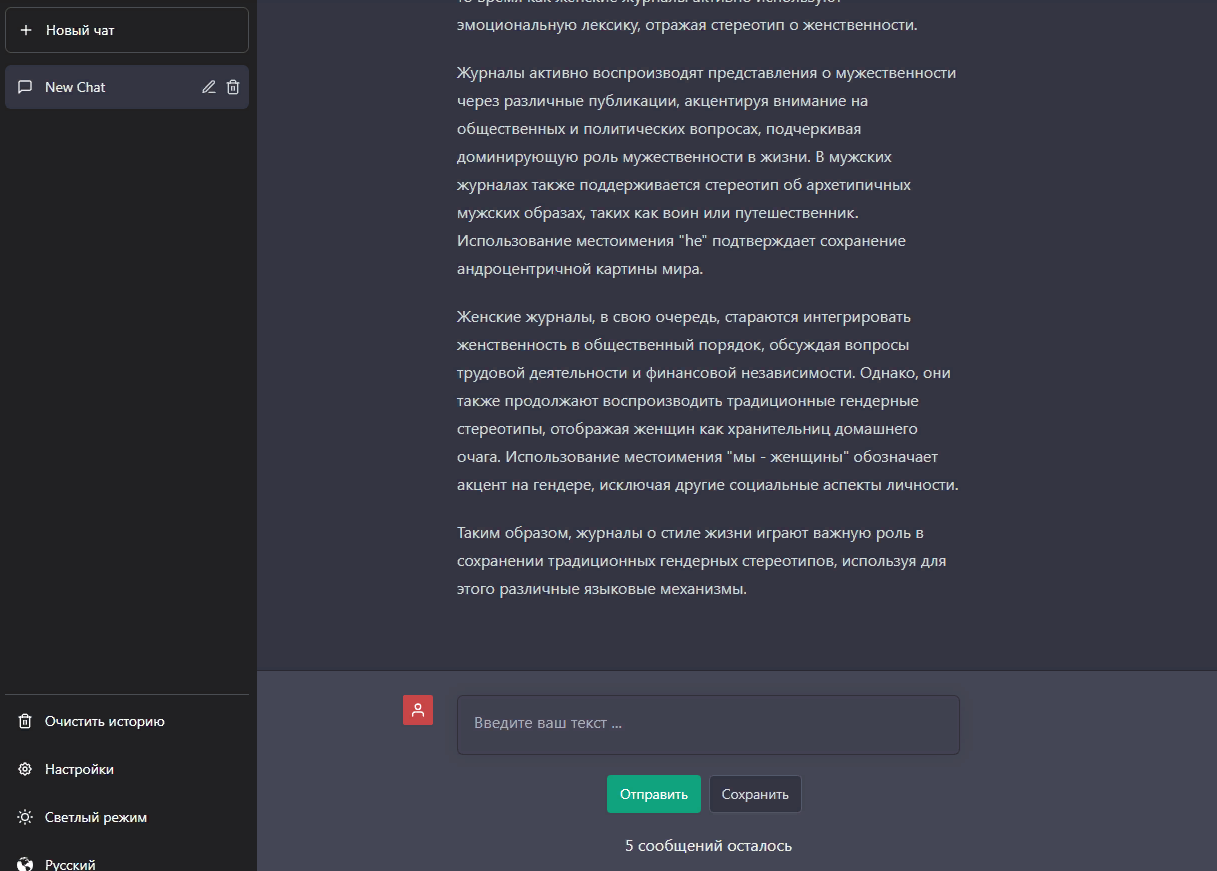Click the trash icon next to Очистить историю

click(x=26, y=721)
